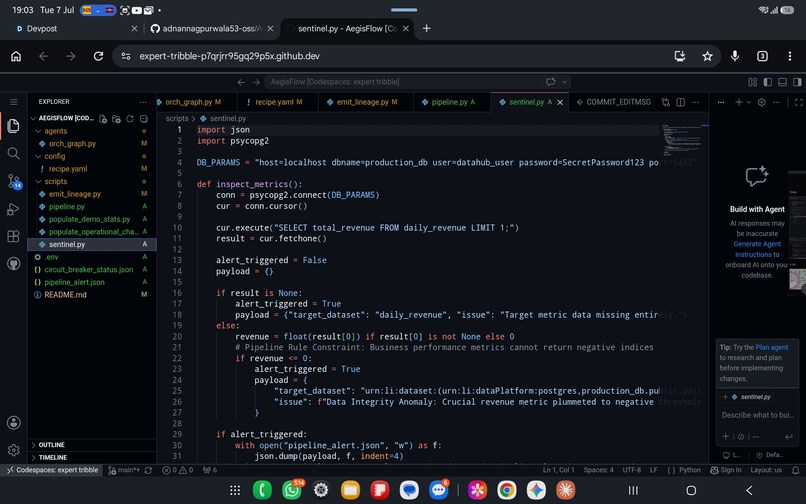The width and height of the screenshot is (806, 504).
Task: Open the hamburger application menu
Action: click(x=13, y=102)
